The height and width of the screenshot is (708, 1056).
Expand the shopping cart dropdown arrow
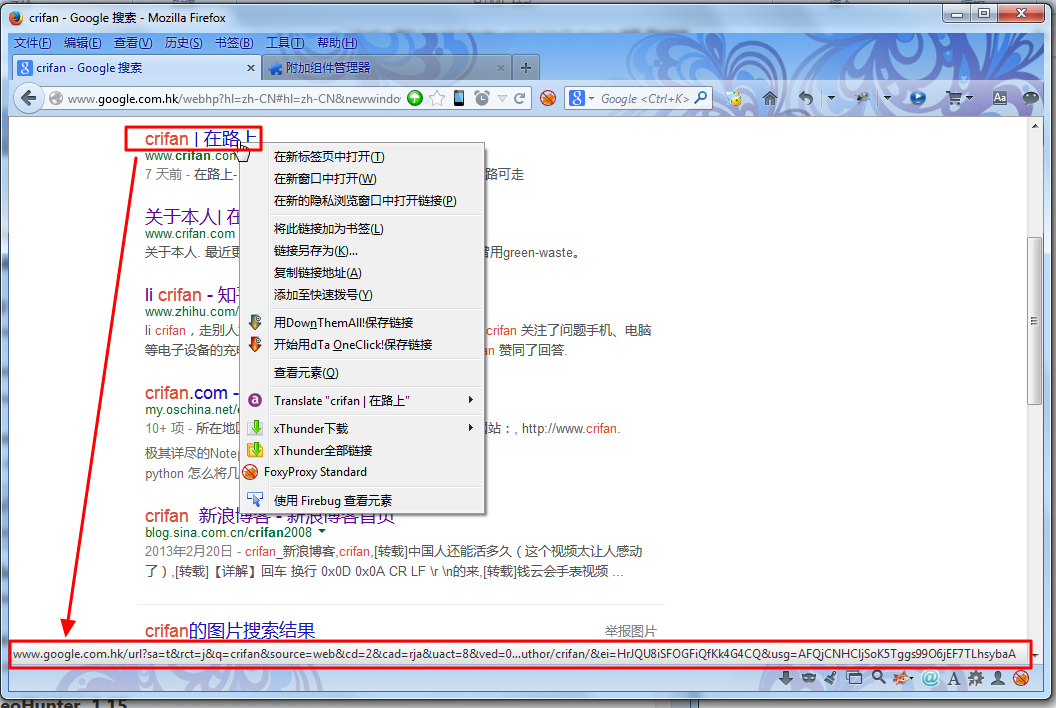coord(969,98)
